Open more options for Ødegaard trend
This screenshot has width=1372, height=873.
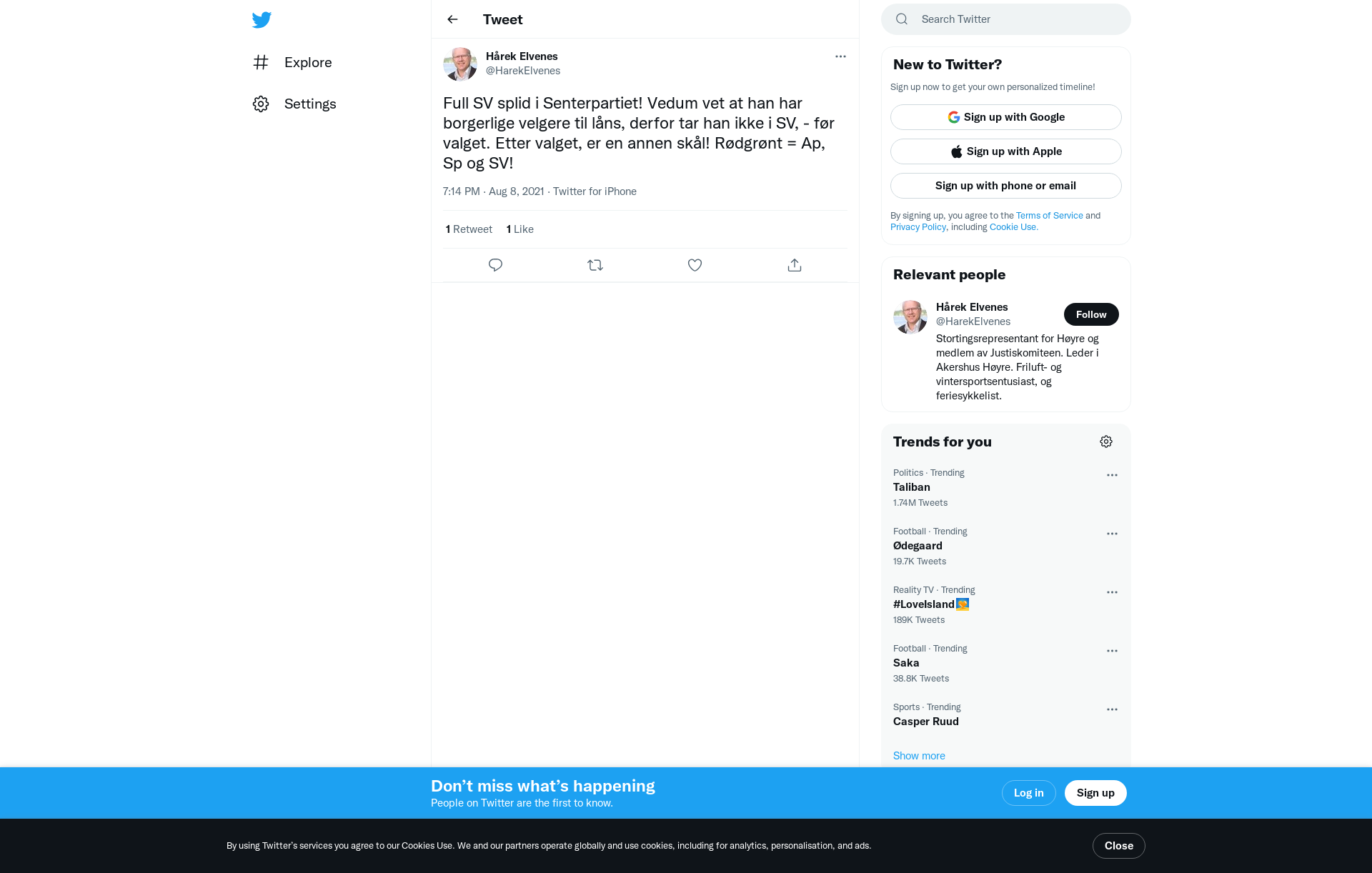1112,534
